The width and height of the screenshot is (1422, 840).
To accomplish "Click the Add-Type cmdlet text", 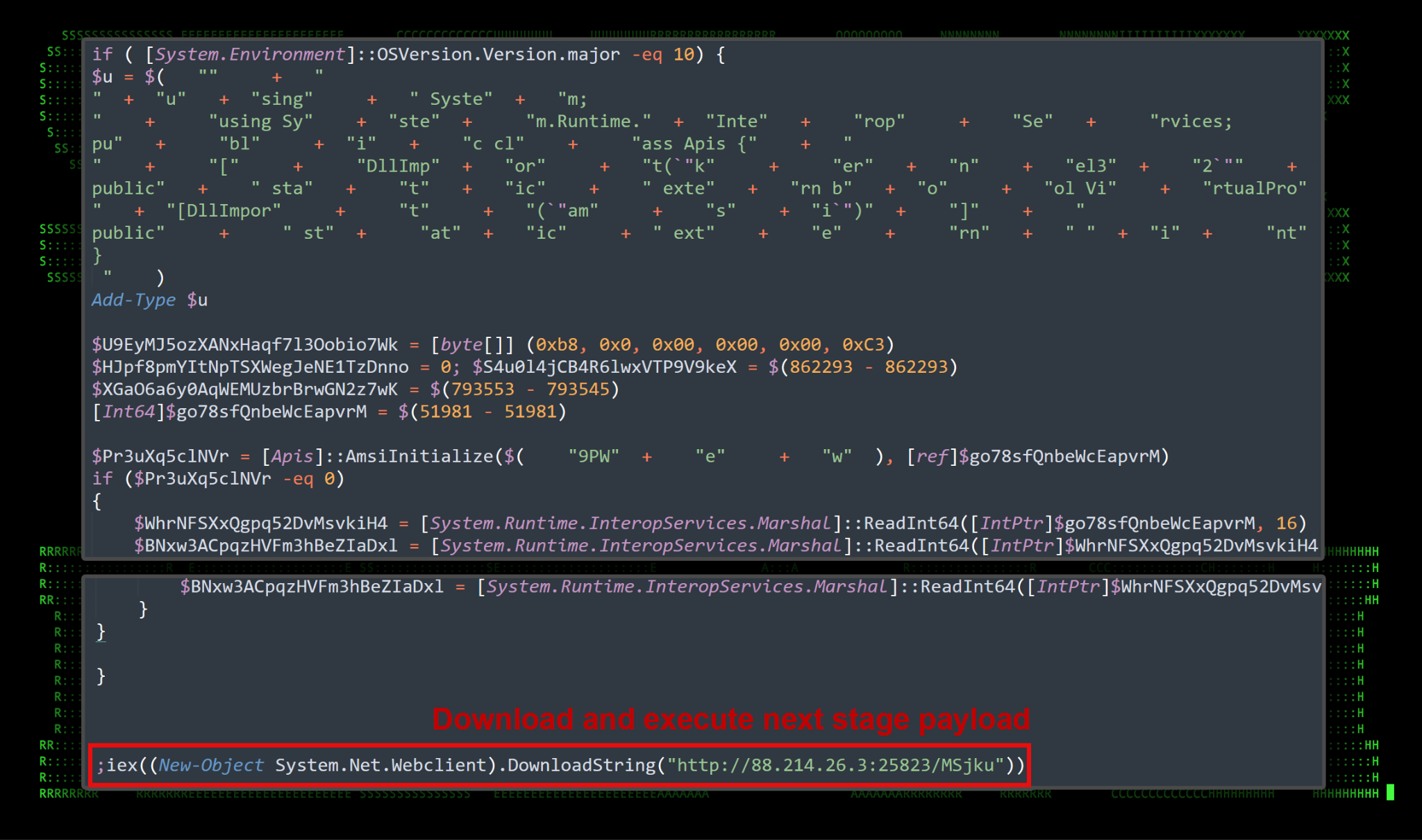I will pos(133,300).
